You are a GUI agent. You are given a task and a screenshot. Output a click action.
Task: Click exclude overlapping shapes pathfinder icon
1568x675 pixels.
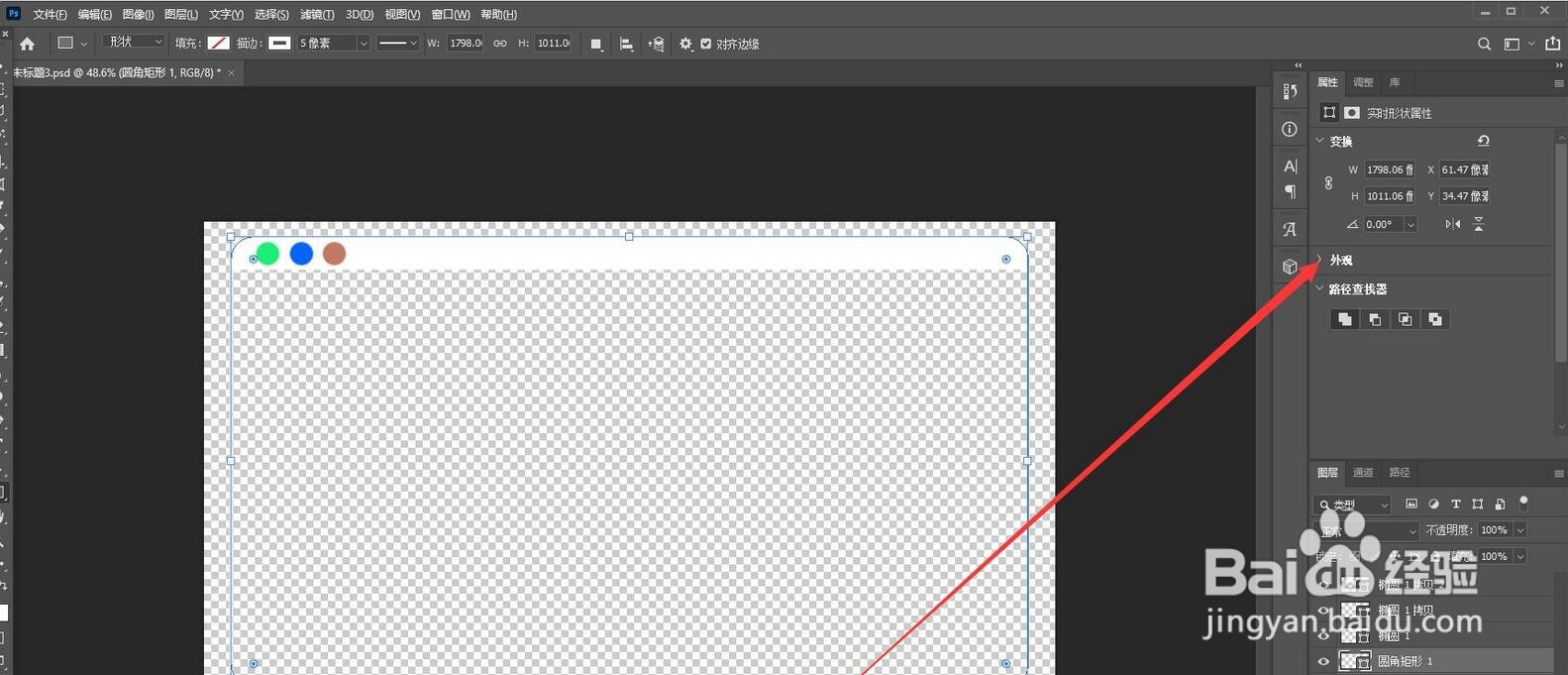[x=1435, y=319]
